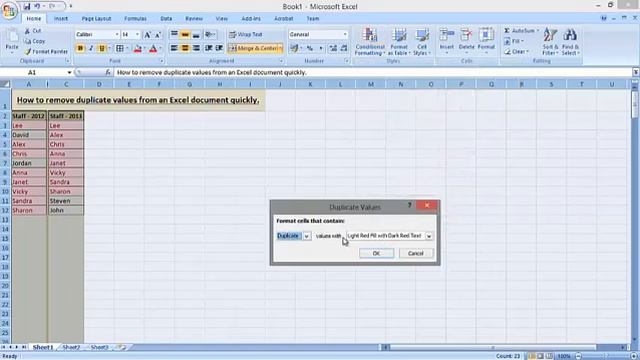This screenshot has width=640, height=360.
Task: Toggle Center alignment
Action: (x=185, y=48)
